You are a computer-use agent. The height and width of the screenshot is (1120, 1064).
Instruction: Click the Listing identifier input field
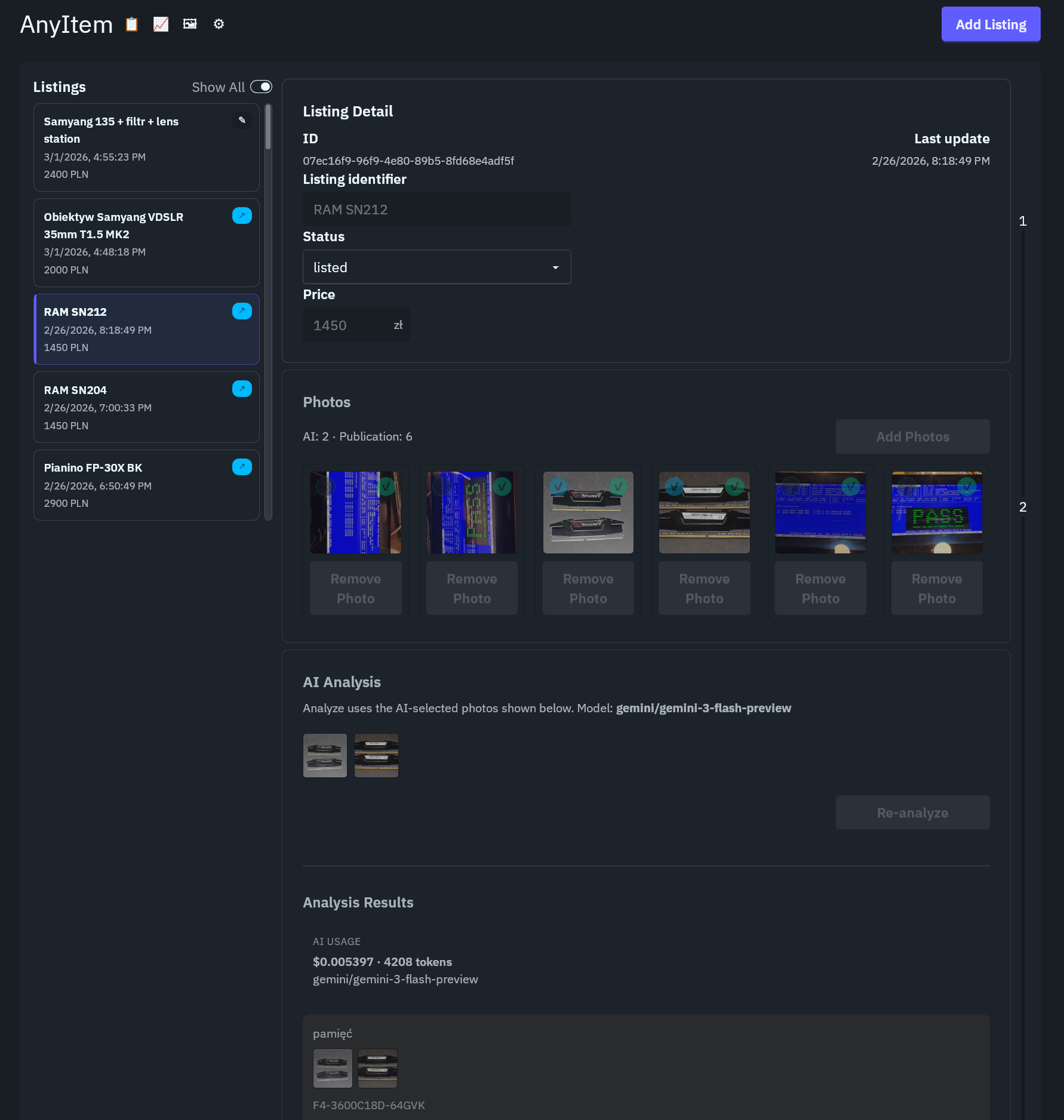pyautogui.click(x=436, y=210)
